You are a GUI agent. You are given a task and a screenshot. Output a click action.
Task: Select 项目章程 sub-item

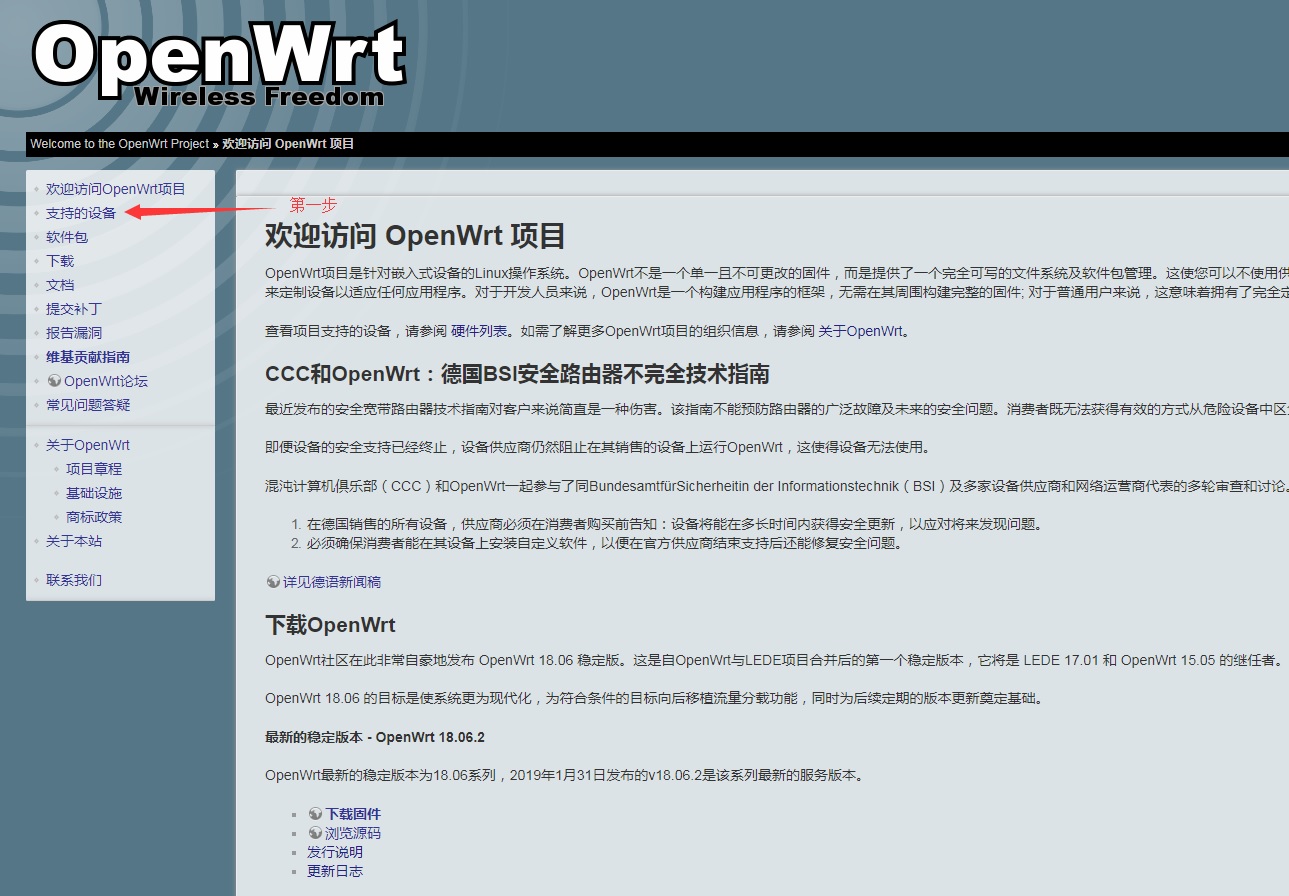coord(94,469)
